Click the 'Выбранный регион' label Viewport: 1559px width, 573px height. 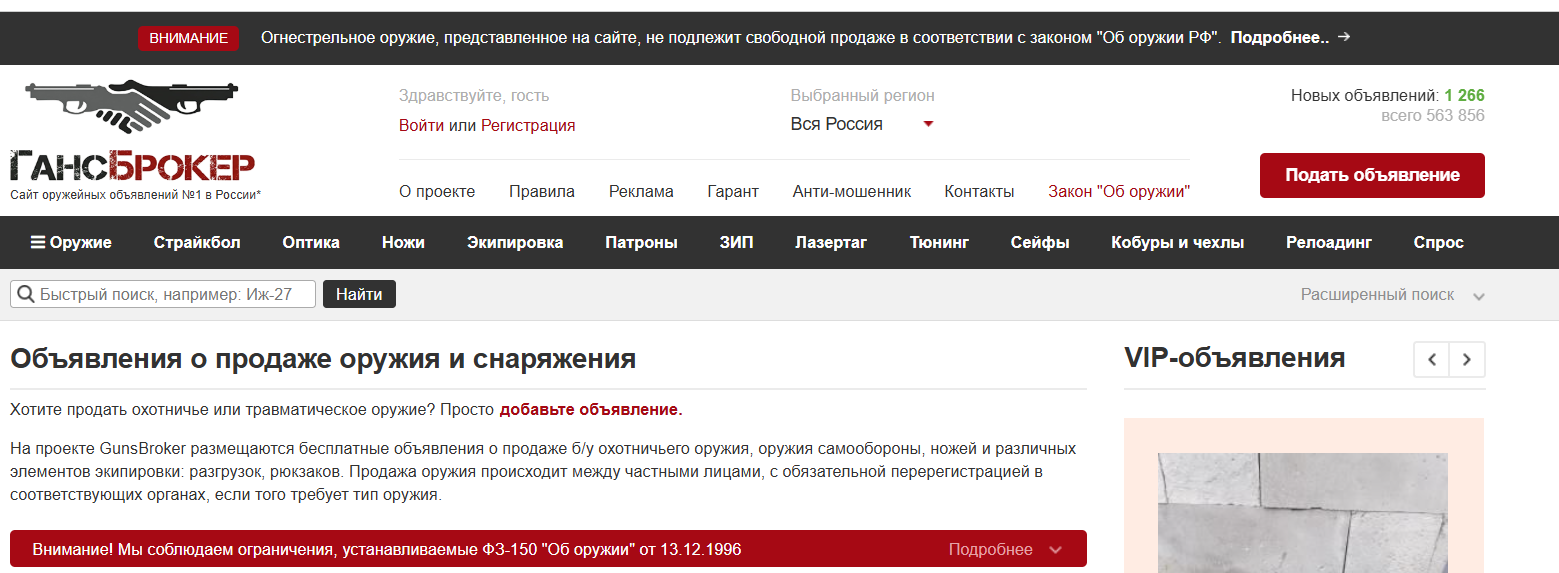pyautogui.click(x=863, y=96)
